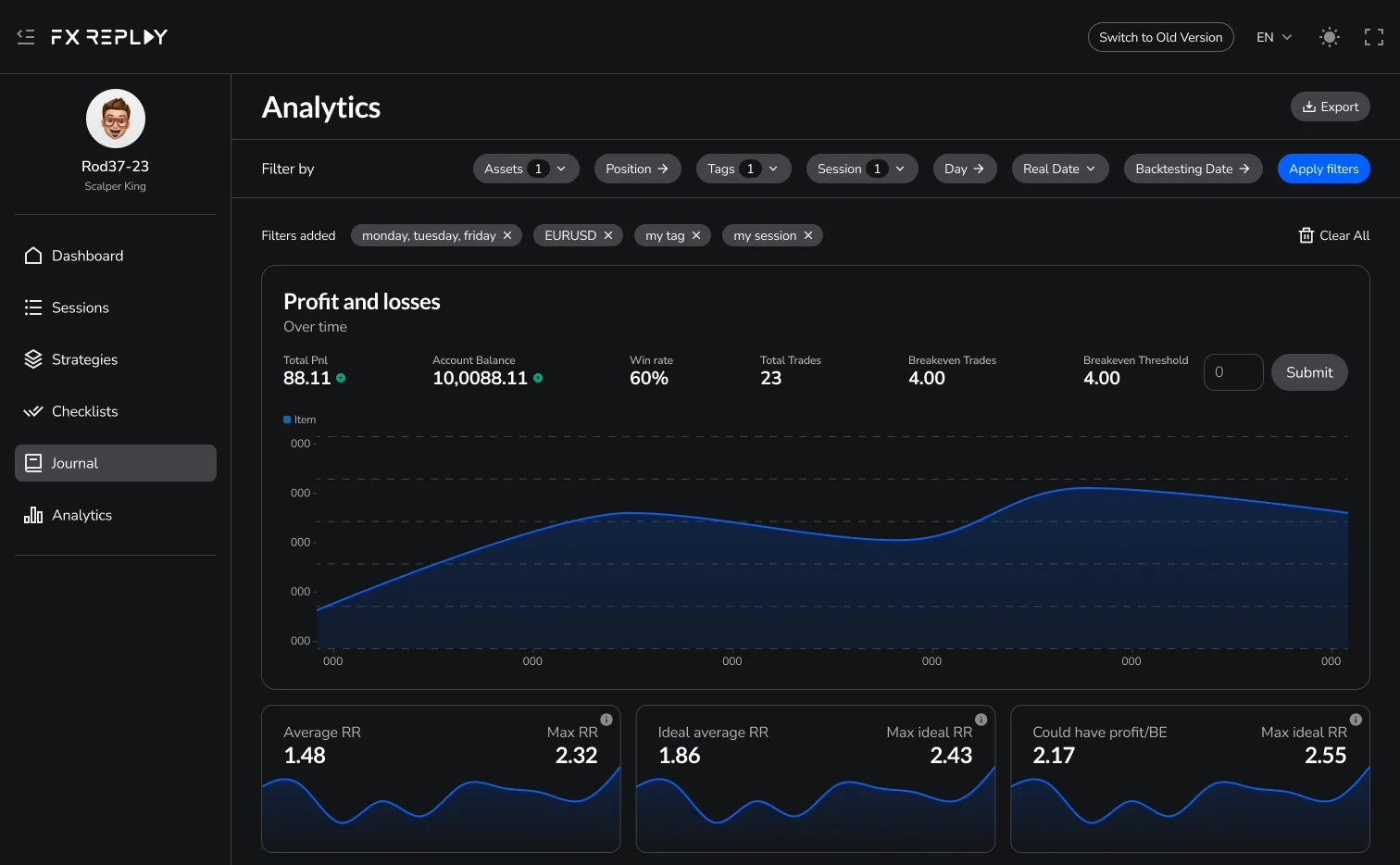Expand the Session filter dropdown
This screenshot has width=1400, height=865.
point(862,169)
